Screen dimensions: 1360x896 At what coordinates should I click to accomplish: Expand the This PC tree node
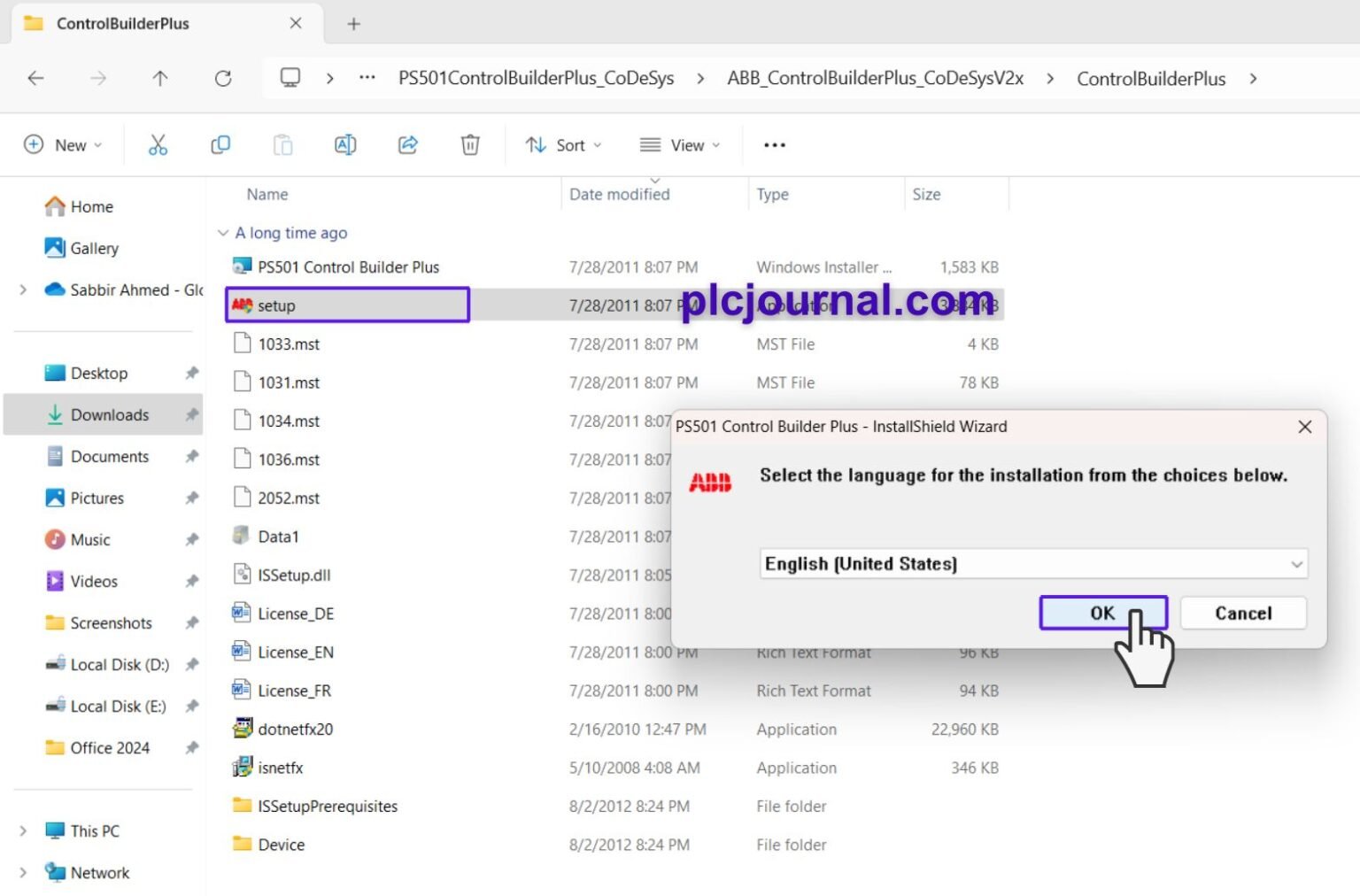coord(23,831)
